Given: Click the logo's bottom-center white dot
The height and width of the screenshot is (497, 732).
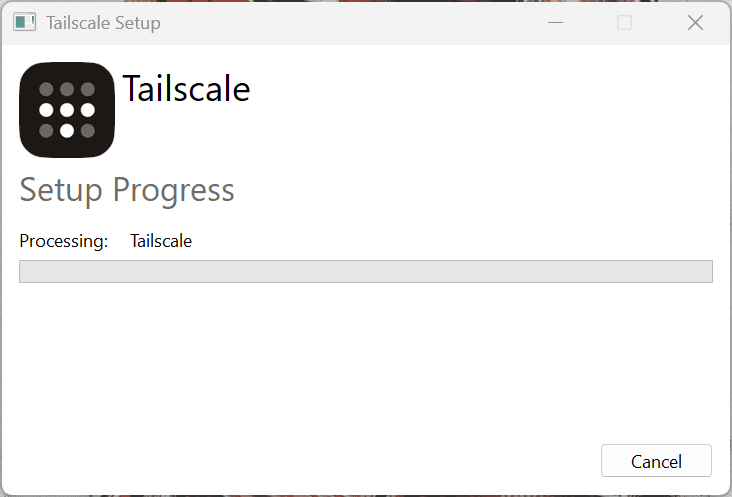Looking at the screenshot, I should pyautogui.click(x=67, y=130).
